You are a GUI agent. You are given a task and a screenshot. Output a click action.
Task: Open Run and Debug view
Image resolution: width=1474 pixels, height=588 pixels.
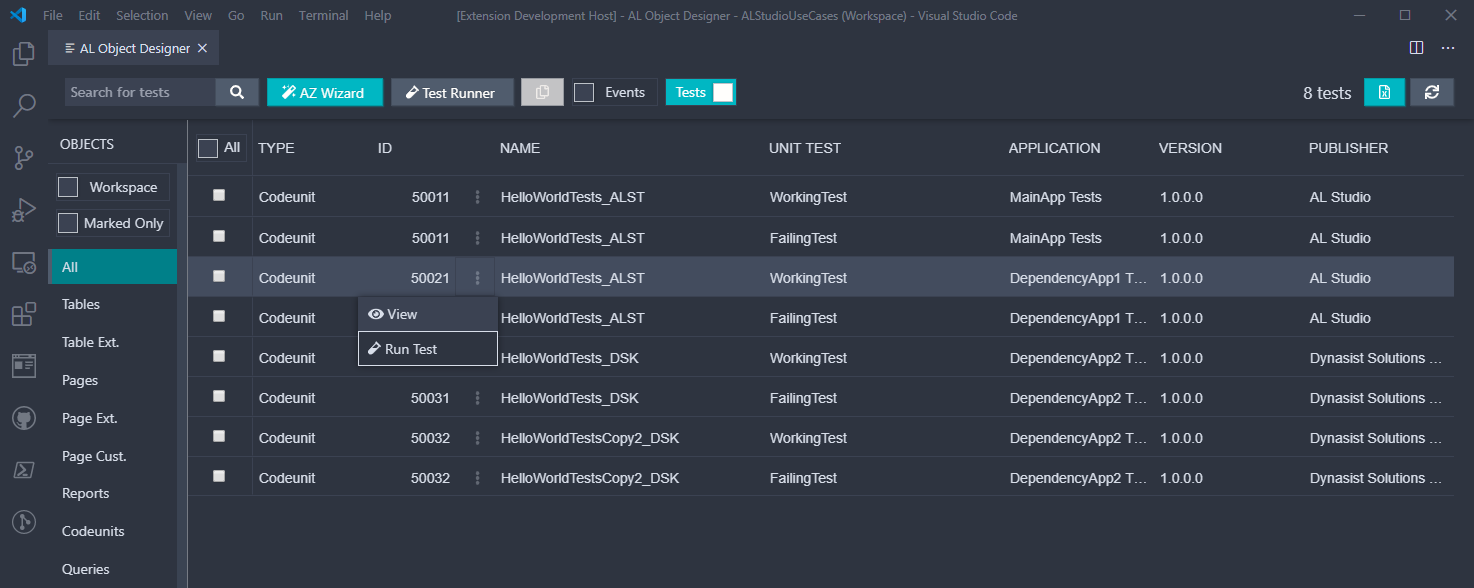pyautogui.click(x=24, y=210)
